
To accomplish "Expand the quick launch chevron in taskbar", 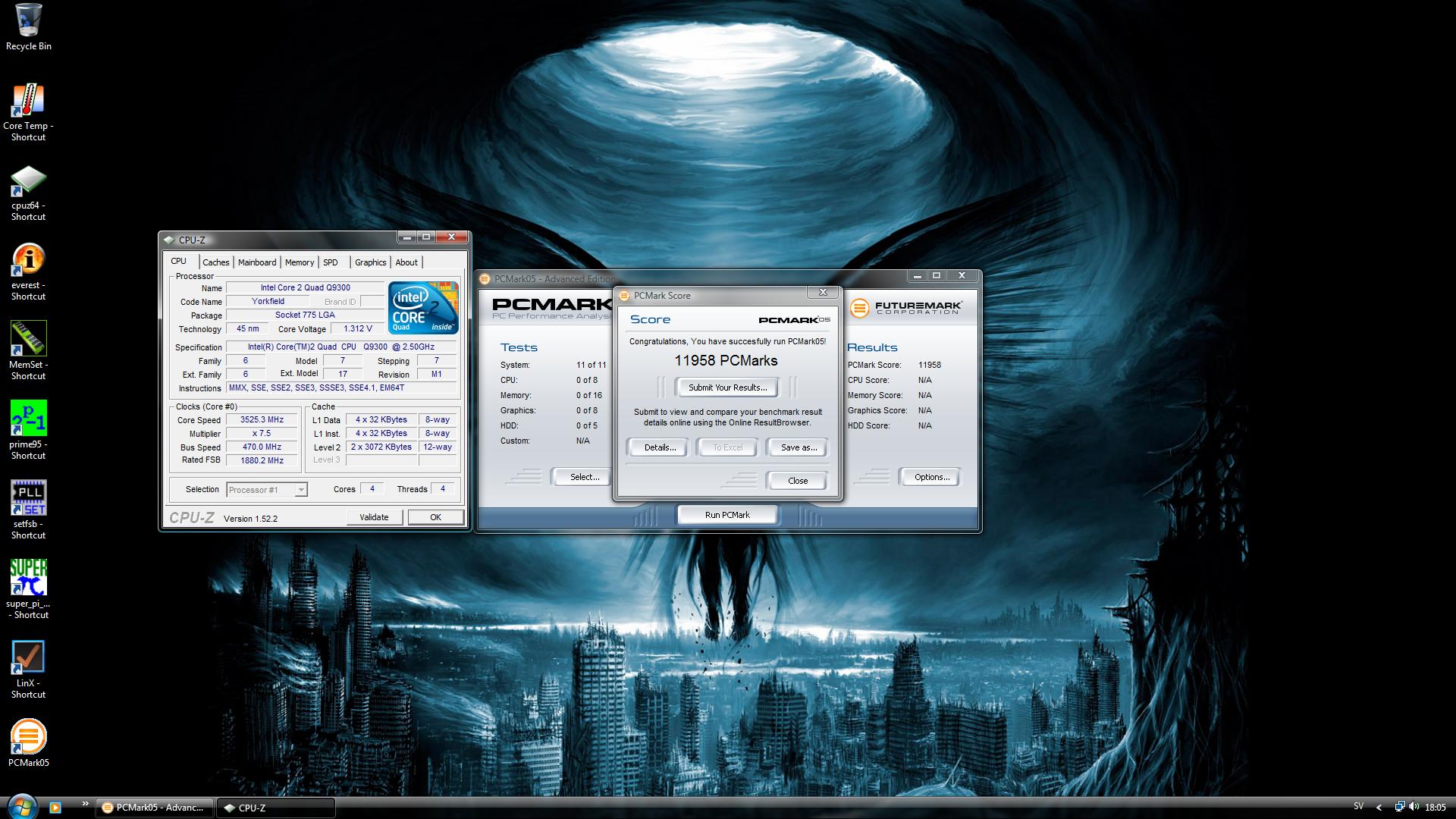I will 85,804.
